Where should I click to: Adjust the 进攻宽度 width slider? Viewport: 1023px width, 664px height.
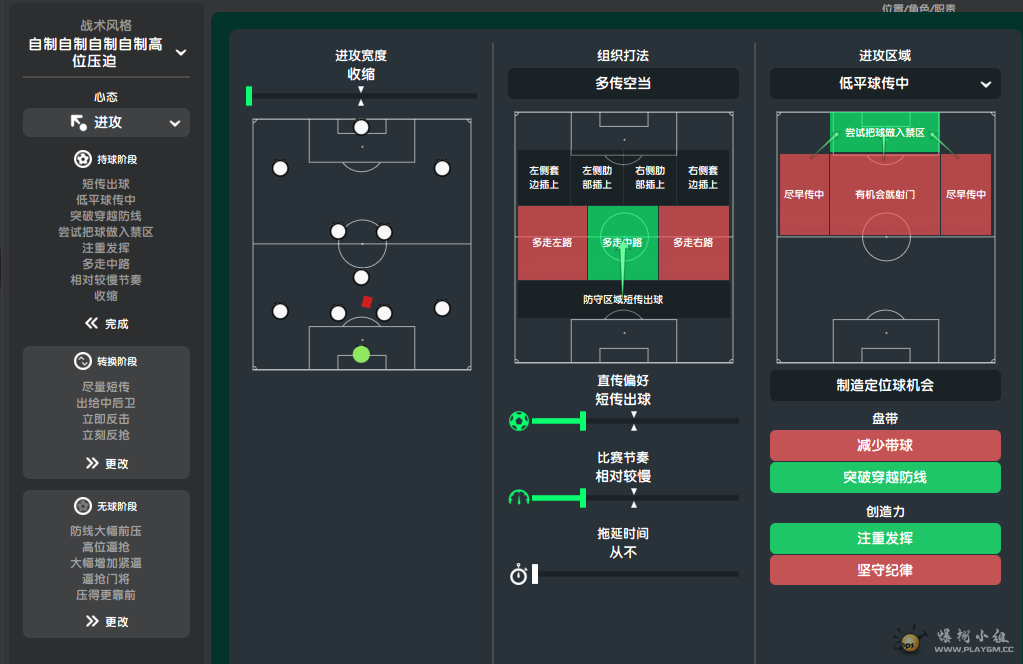coord(249,96)
